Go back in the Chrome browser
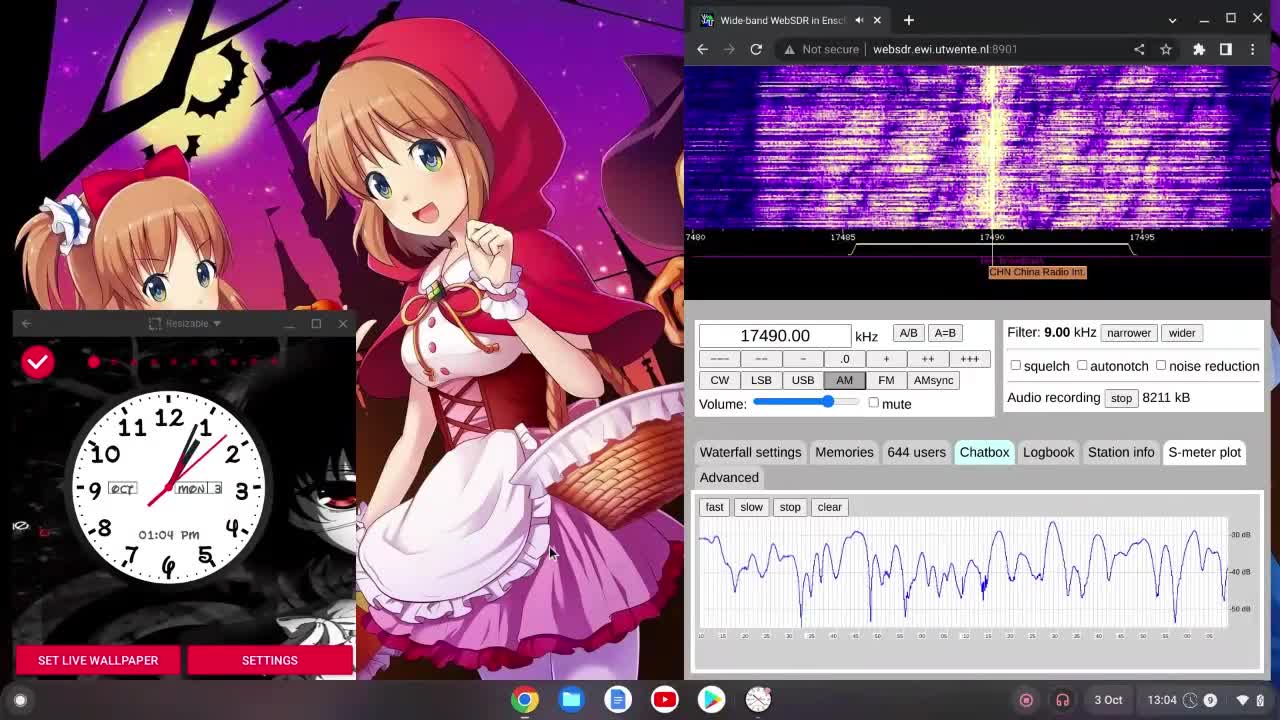The image size is (1280, 720). (702, 49)
